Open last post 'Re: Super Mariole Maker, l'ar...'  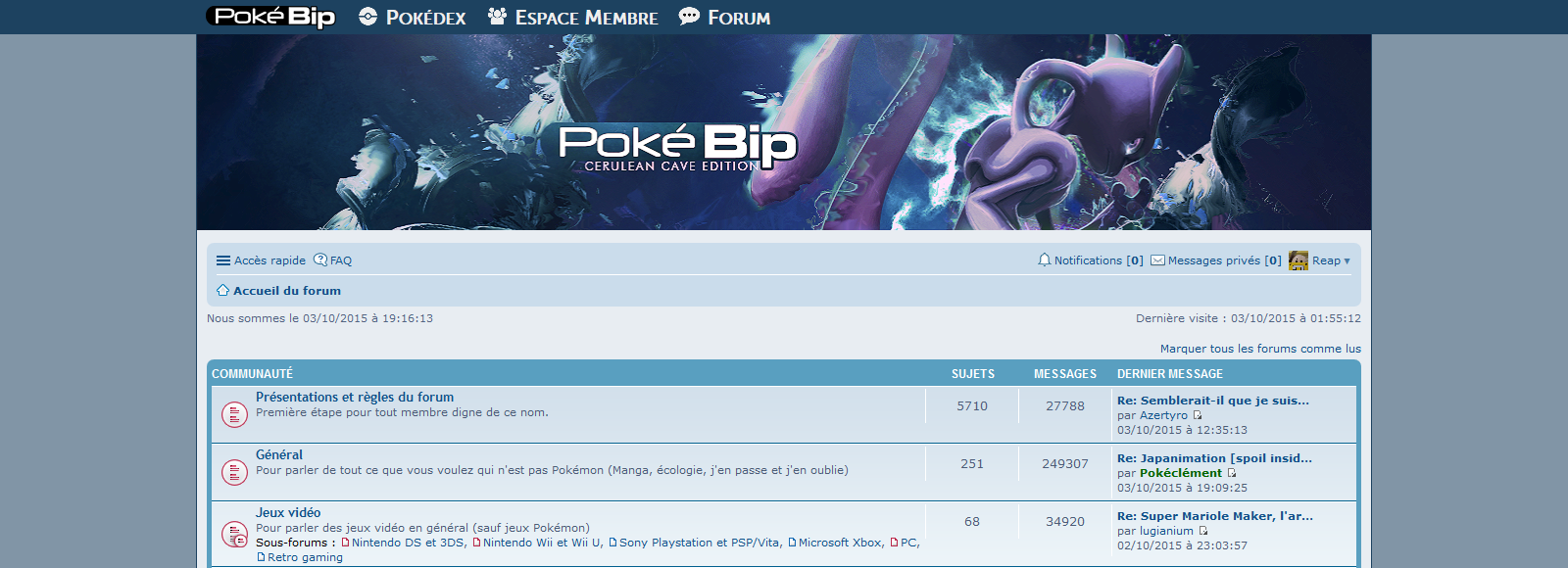click(x=1215, y=516)
